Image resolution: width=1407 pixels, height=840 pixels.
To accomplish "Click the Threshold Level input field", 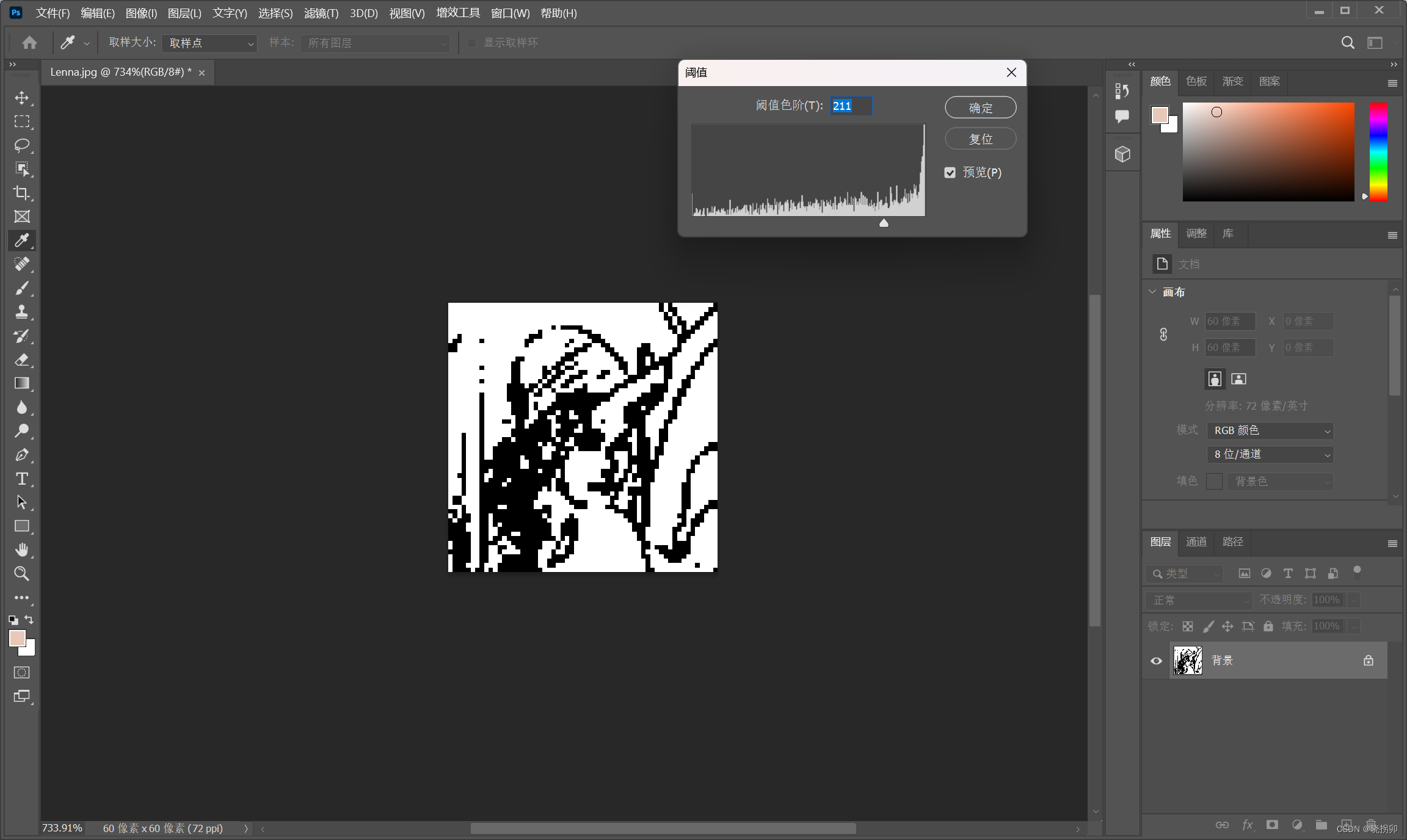I will 851,106.
